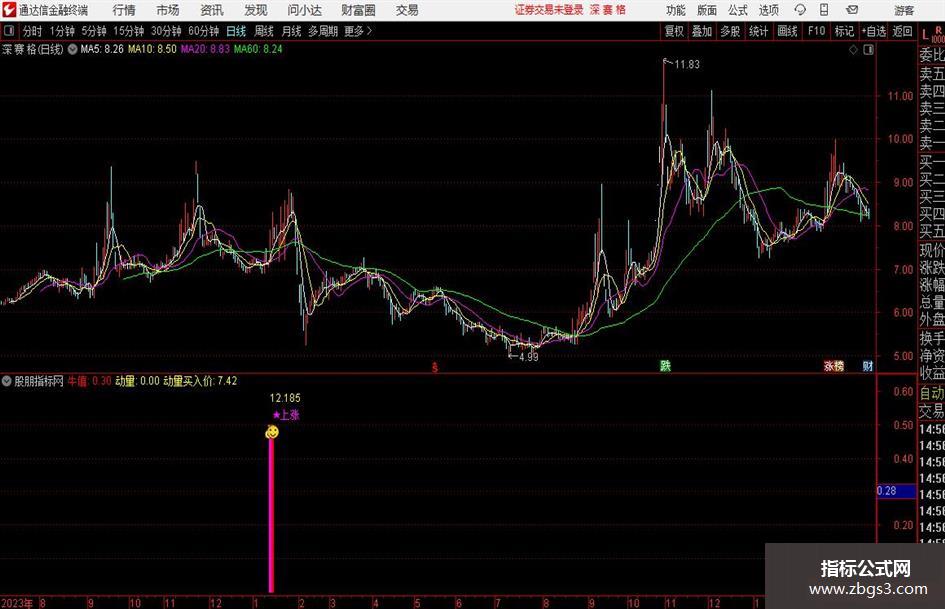945x609 pixels.
Task: Click the 复权 toolbar button
Action: click(x=674, y=31)
